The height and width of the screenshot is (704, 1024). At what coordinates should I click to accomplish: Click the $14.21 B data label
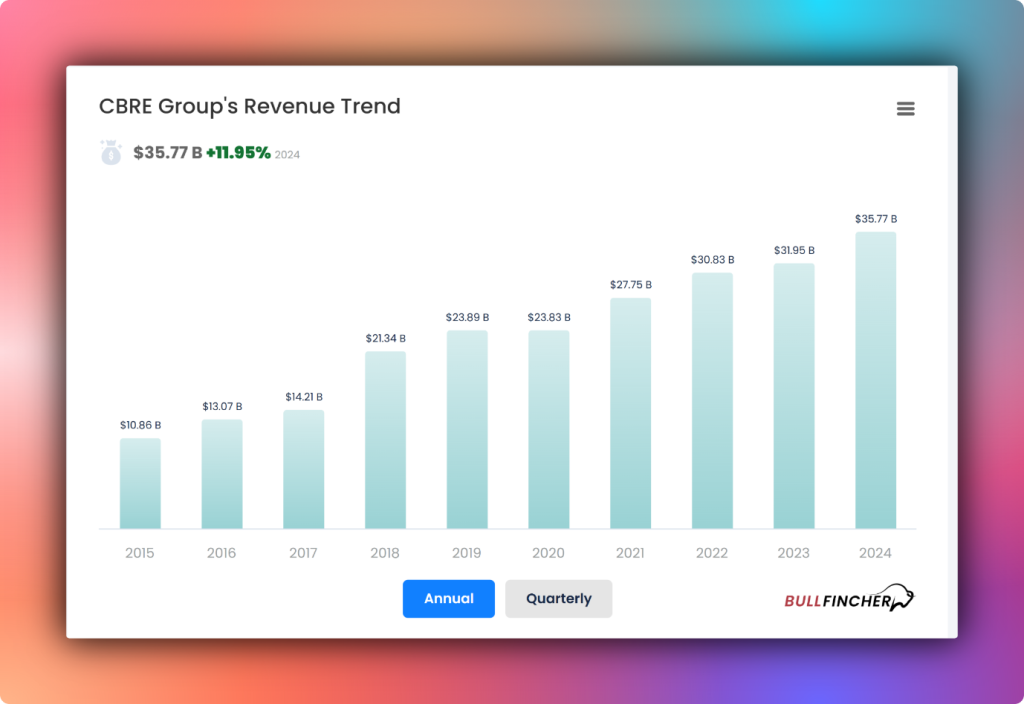304,397
